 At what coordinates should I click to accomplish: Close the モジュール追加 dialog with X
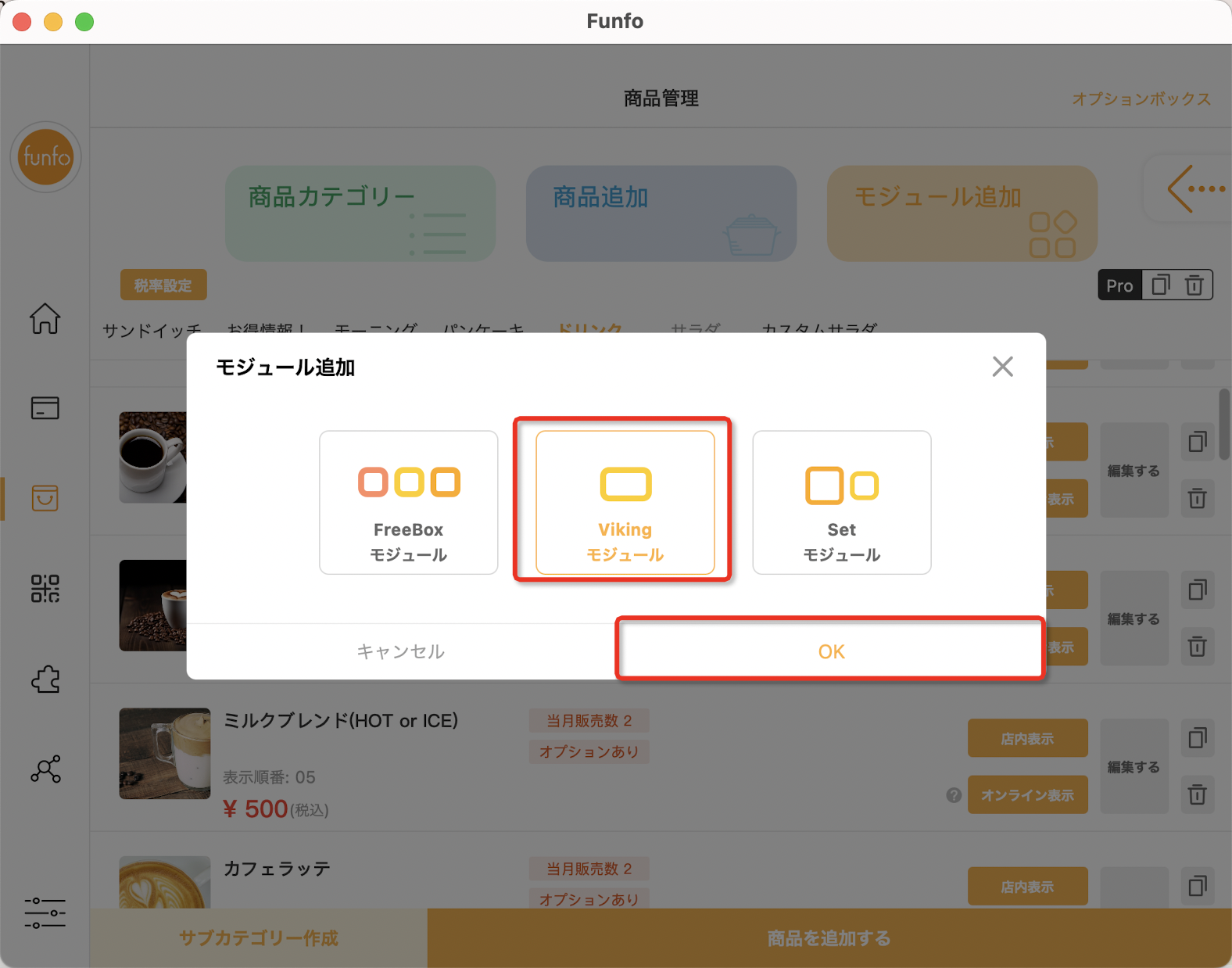1002,367
